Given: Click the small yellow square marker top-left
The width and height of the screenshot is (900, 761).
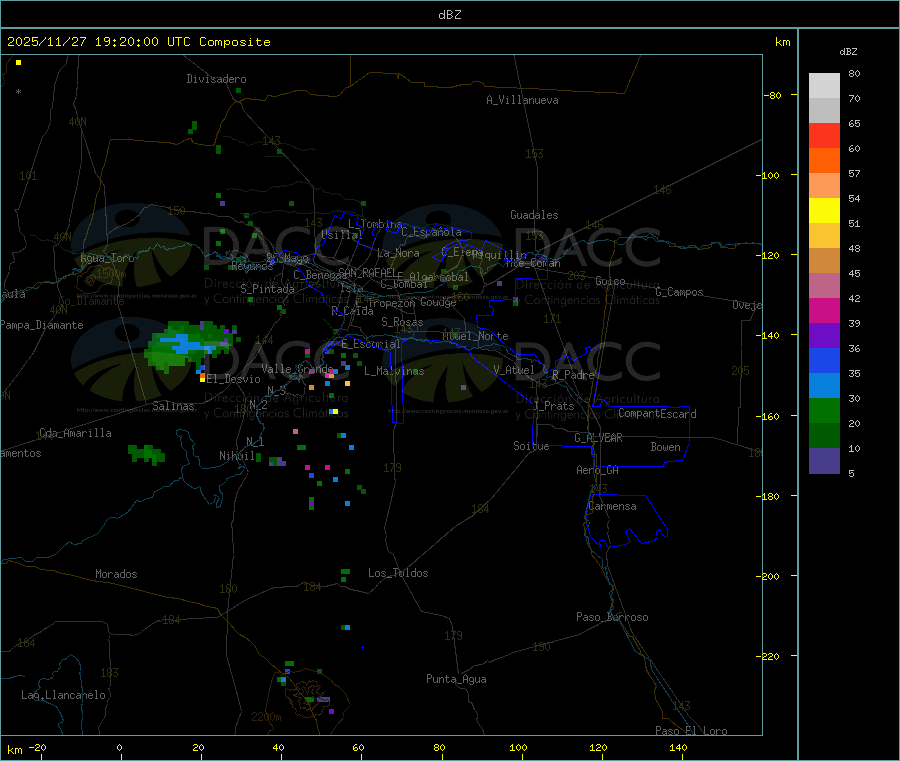Looking at the screenshot, I should click(18, 62).
